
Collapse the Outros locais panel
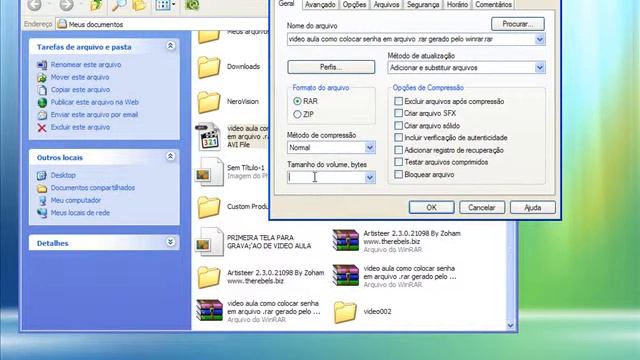click(x=171, y=156)
